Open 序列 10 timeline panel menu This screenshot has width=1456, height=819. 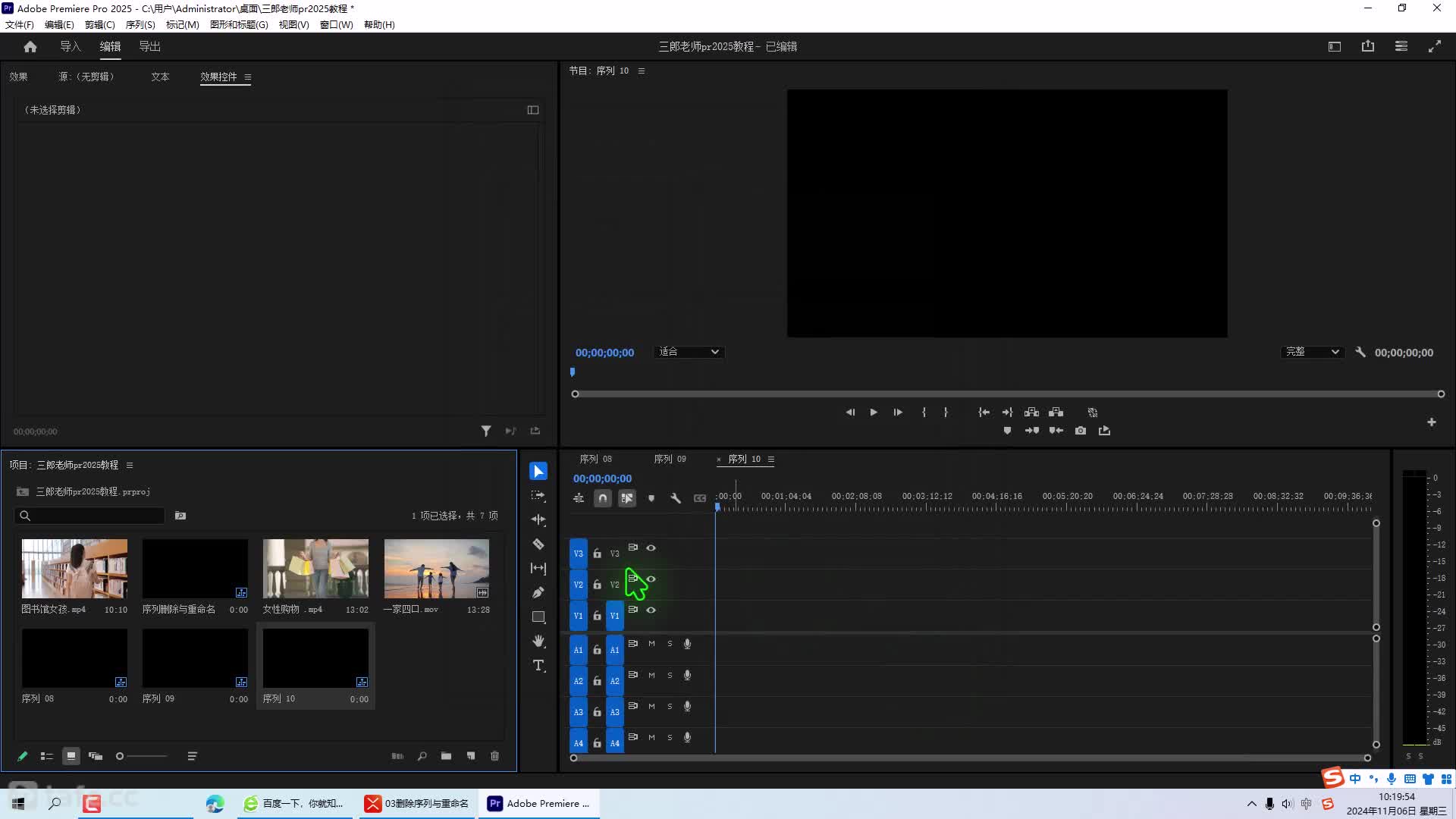click(x=771, y=459)
